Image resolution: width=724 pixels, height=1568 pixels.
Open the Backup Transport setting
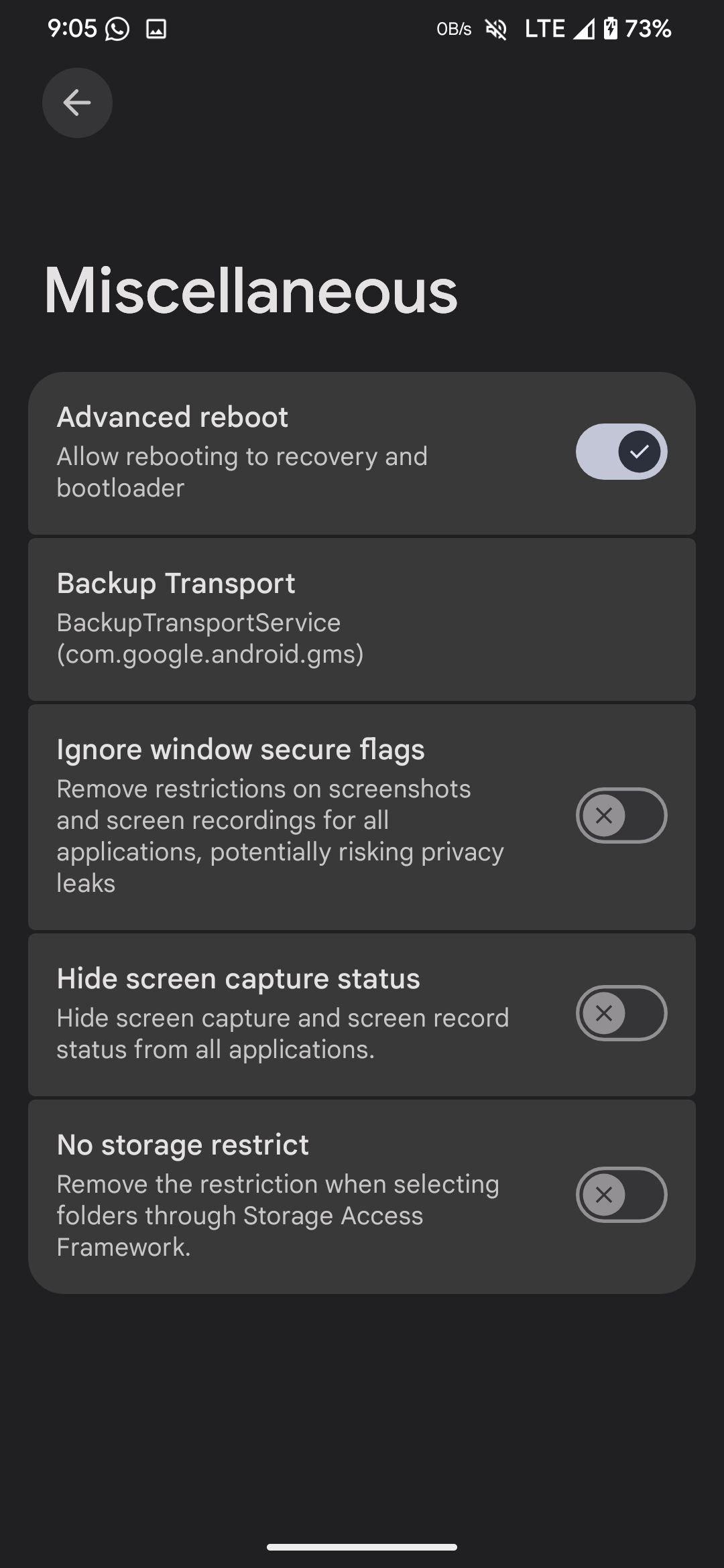pyautogui.click(x=362, y=619)
